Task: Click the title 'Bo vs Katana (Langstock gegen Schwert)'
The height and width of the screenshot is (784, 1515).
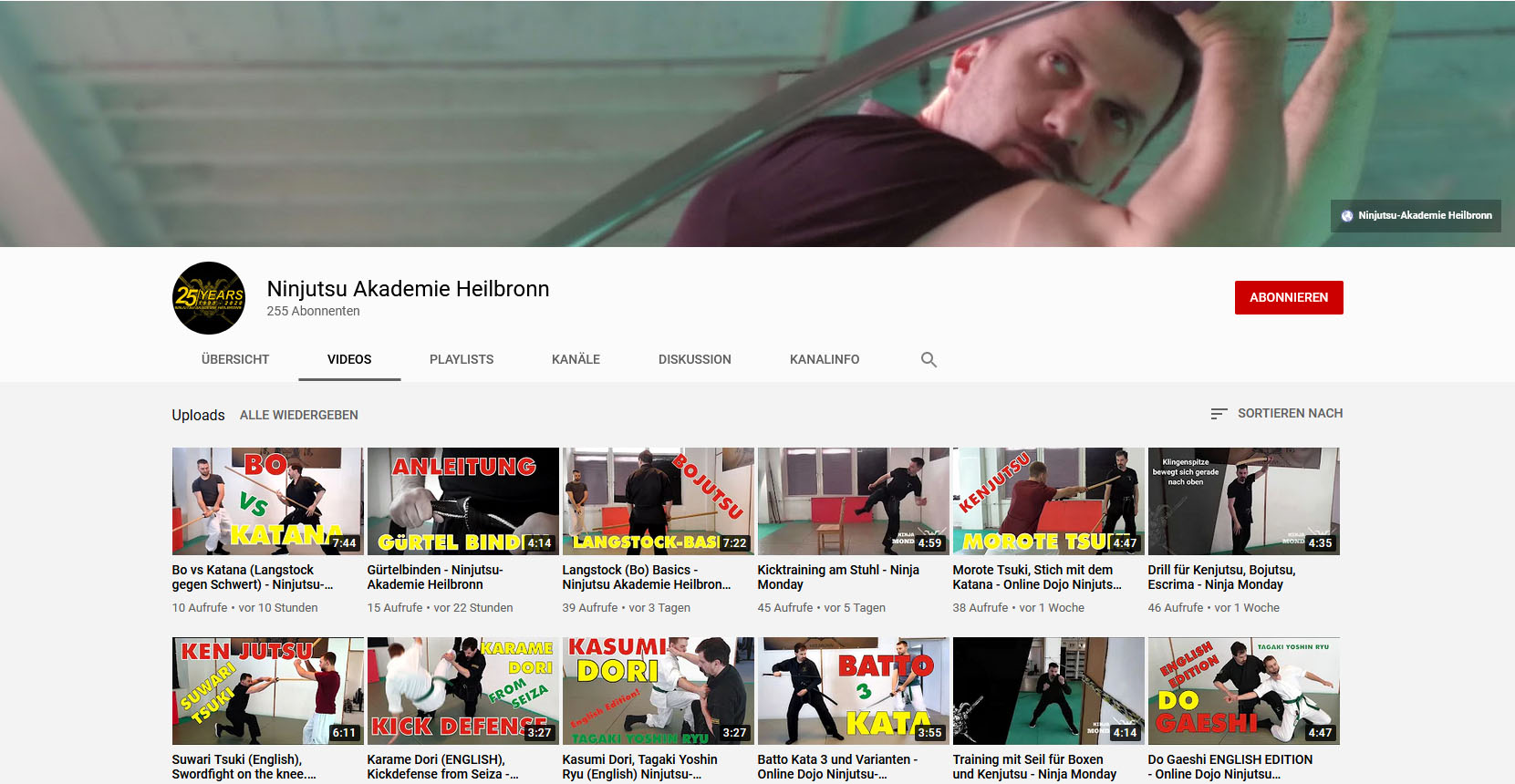Action: click(x=253, y=577)
